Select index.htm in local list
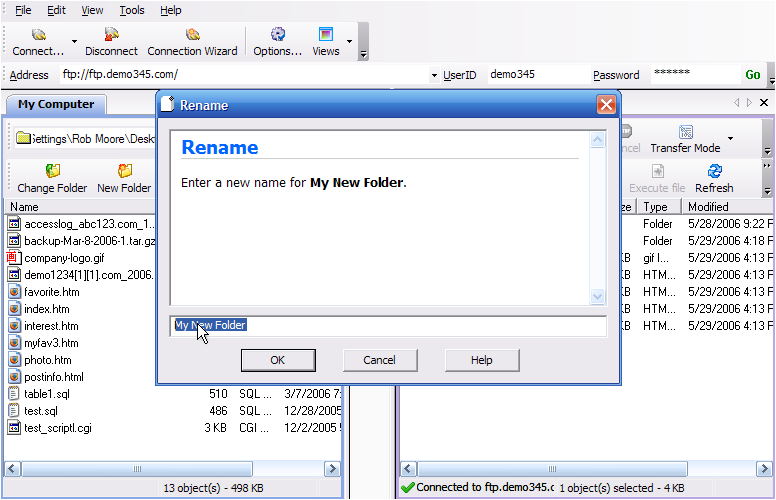 [47, 309]
